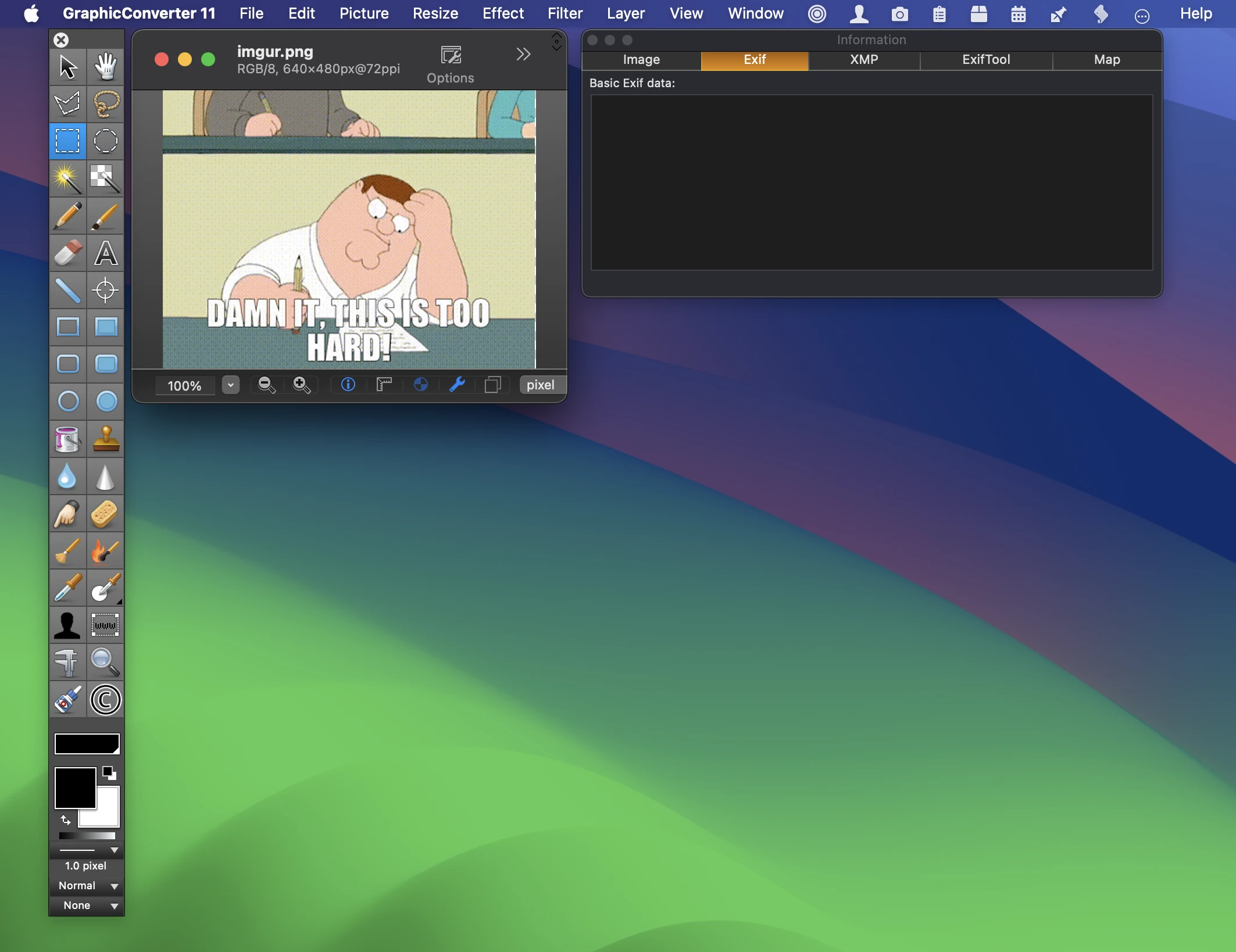Open the Effect menu
The width and height of the screenshot is (1236, 952).
(x=503, y=13)
